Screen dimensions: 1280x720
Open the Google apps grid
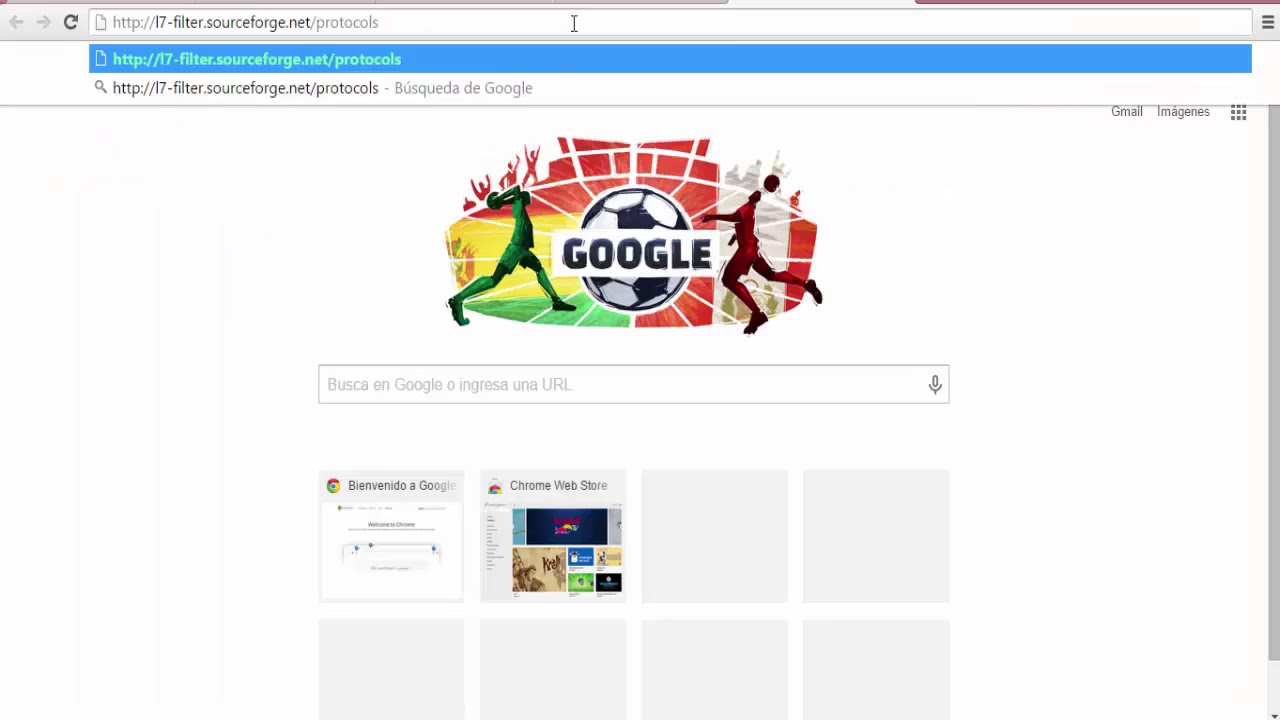pos(1238,112)
